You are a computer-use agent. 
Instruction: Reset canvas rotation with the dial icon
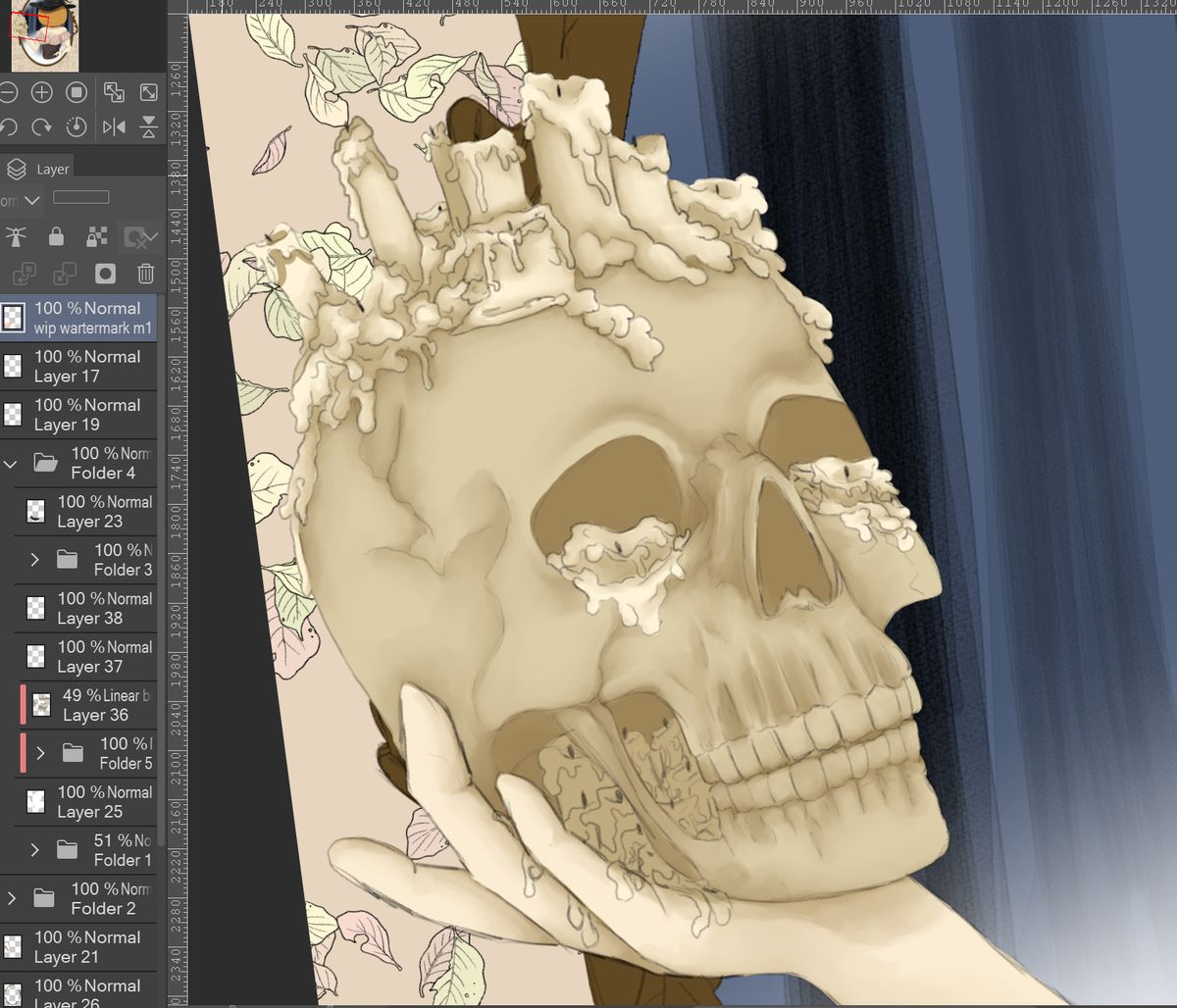point(77,126)
